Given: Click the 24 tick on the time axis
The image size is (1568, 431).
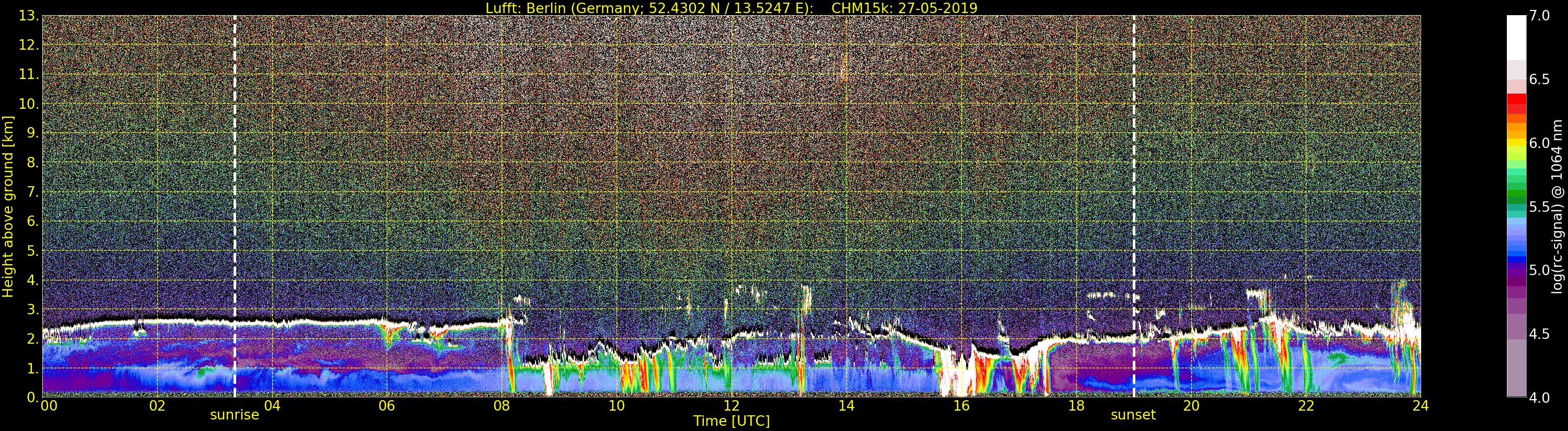Looking at the screenshot, I should (x=1421, y=406).
